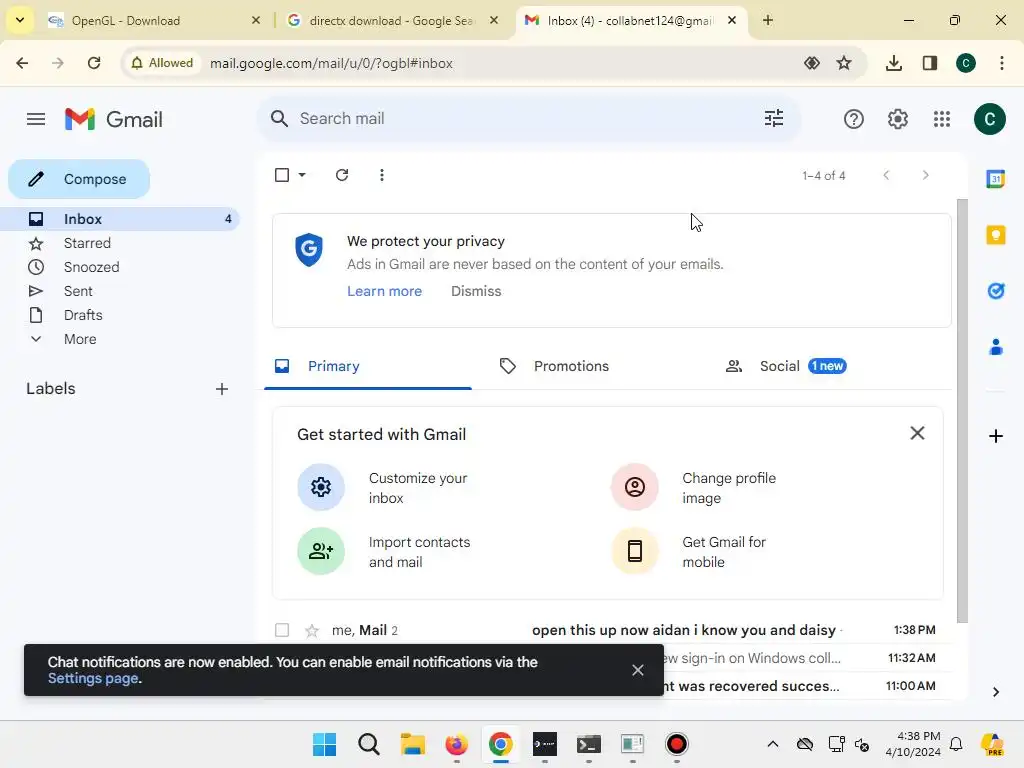Click the Gmail logo
Screen dimensions: 1024x768
pos(114,119)
